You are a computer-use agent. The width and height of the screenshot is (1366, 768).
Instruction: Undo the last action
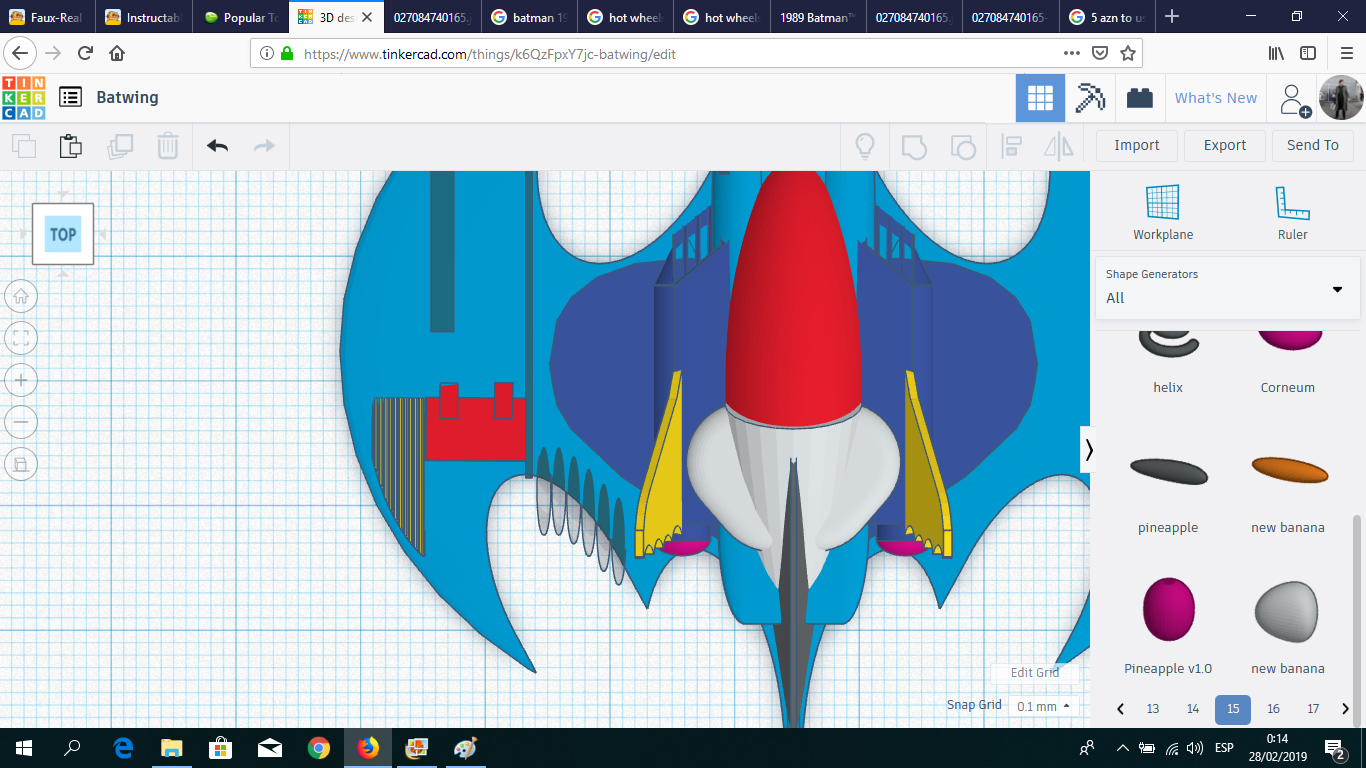[x=217, y=146]
